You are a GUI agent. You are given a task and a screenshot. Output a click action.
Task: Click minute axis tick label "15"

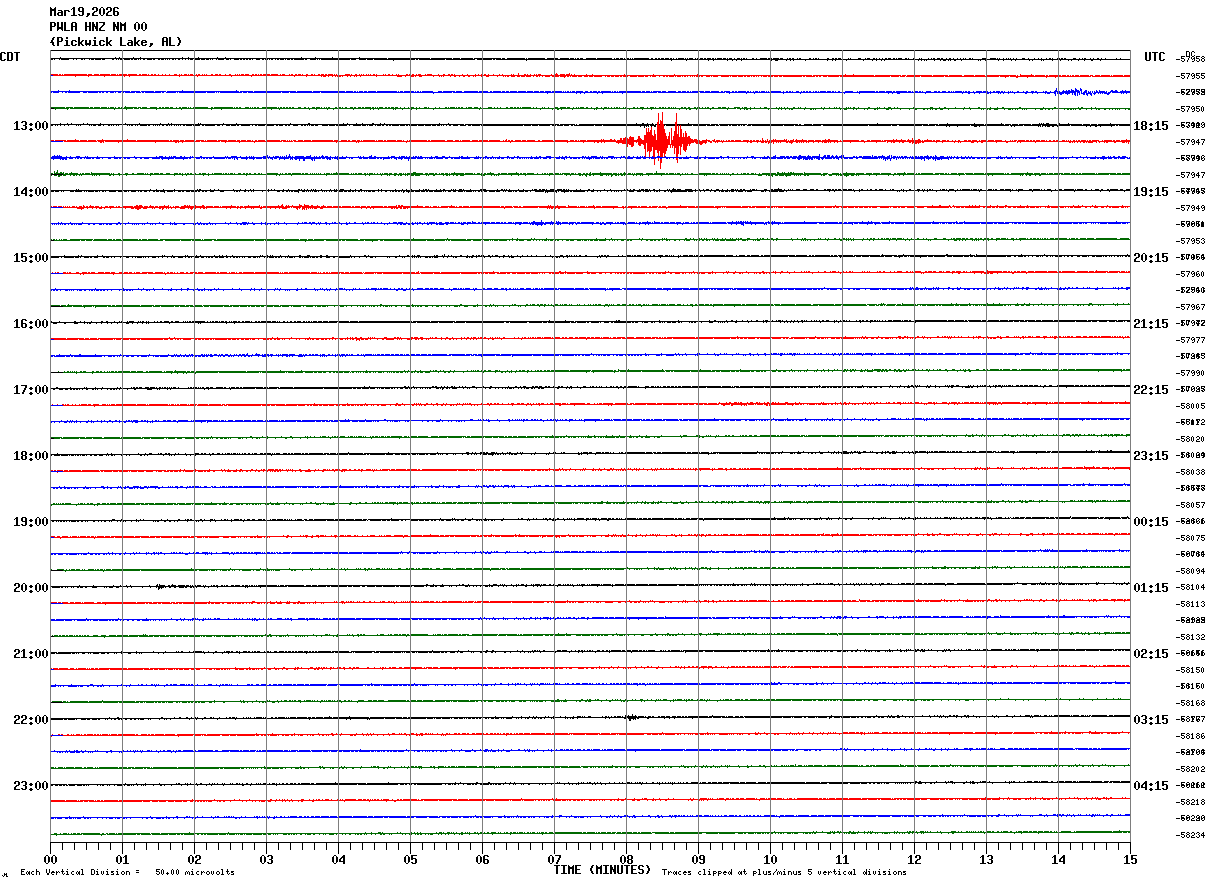click(x=1130, y=859)
